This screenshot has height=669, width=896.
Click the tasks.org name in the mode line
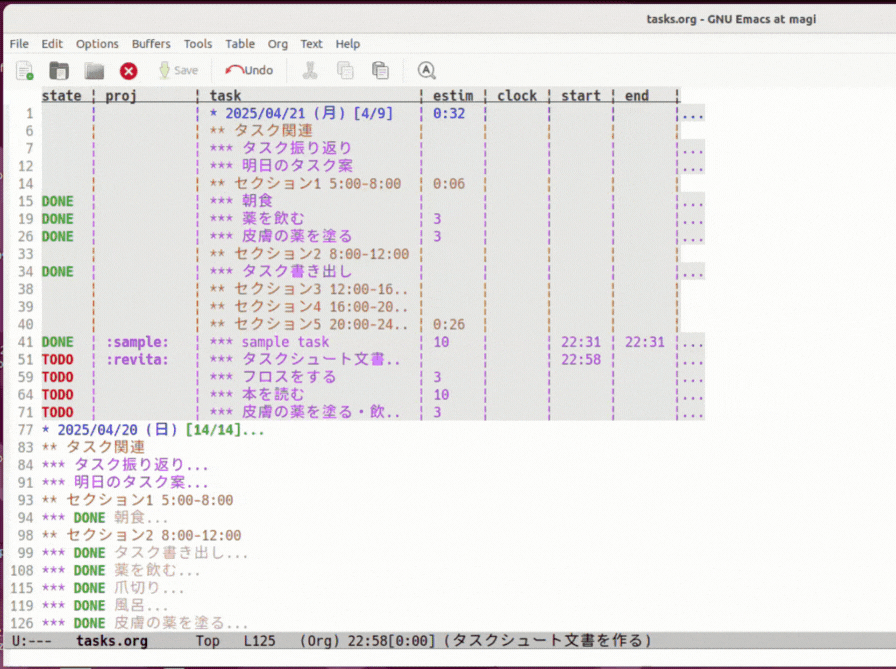pos(113,640)
